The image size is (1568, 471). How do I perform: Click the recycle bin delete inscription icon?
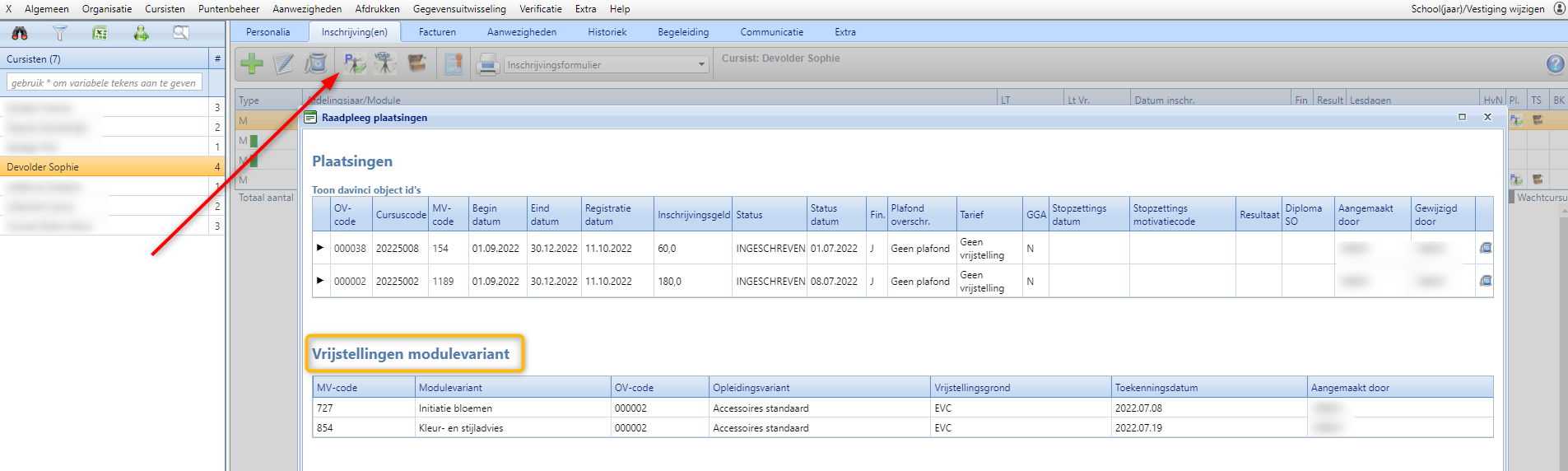pos(316,63)
